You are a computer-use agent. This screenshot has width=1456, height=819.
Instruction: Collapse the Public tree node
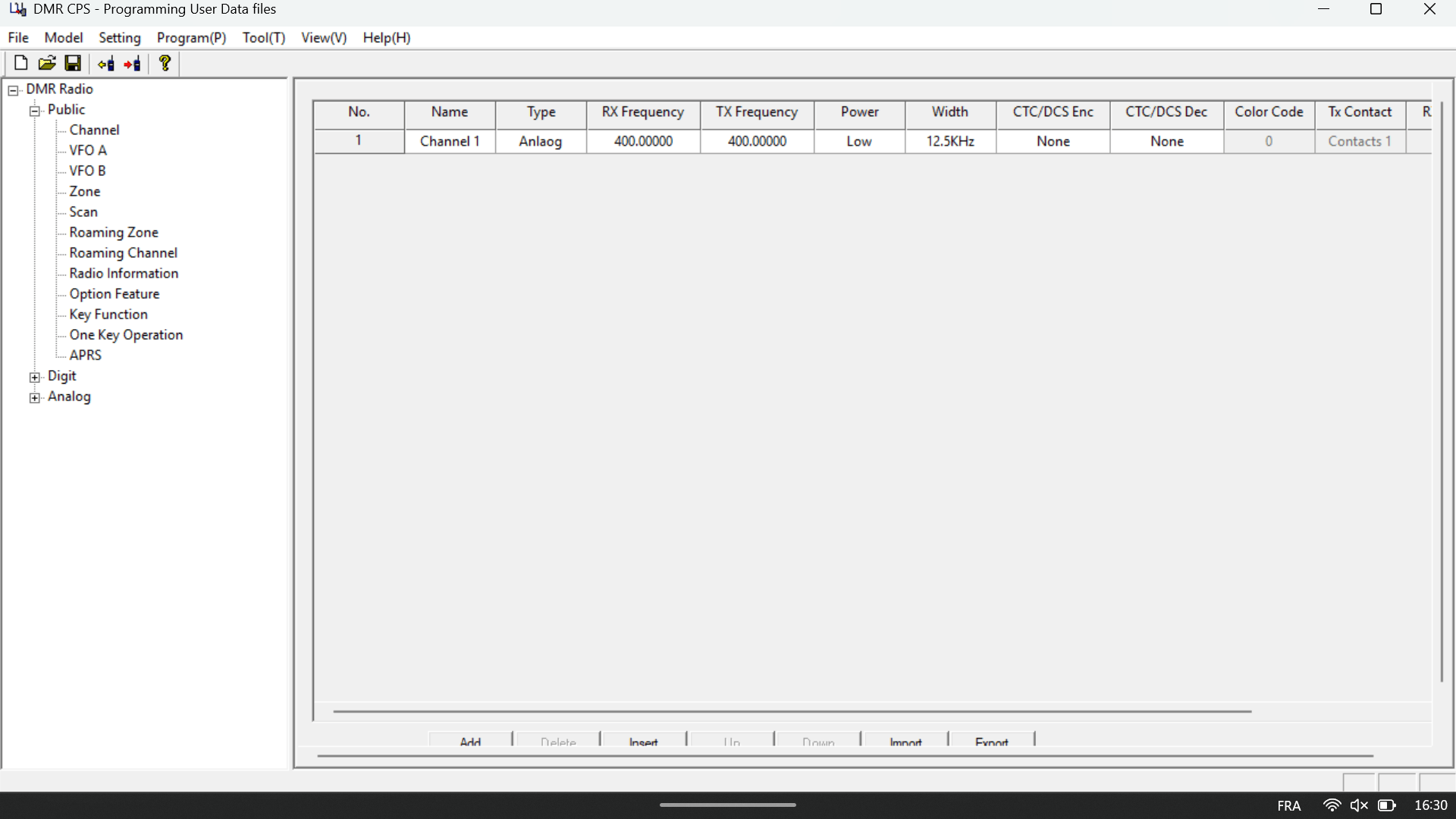tap(35, 111)
